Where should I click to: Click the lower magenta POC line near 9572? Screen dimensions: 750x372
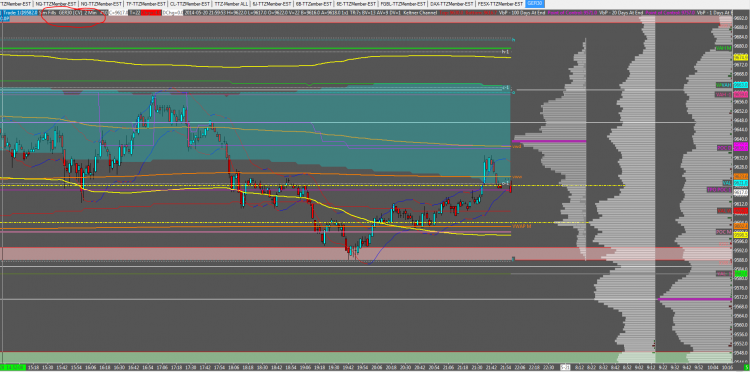point(680,299)
